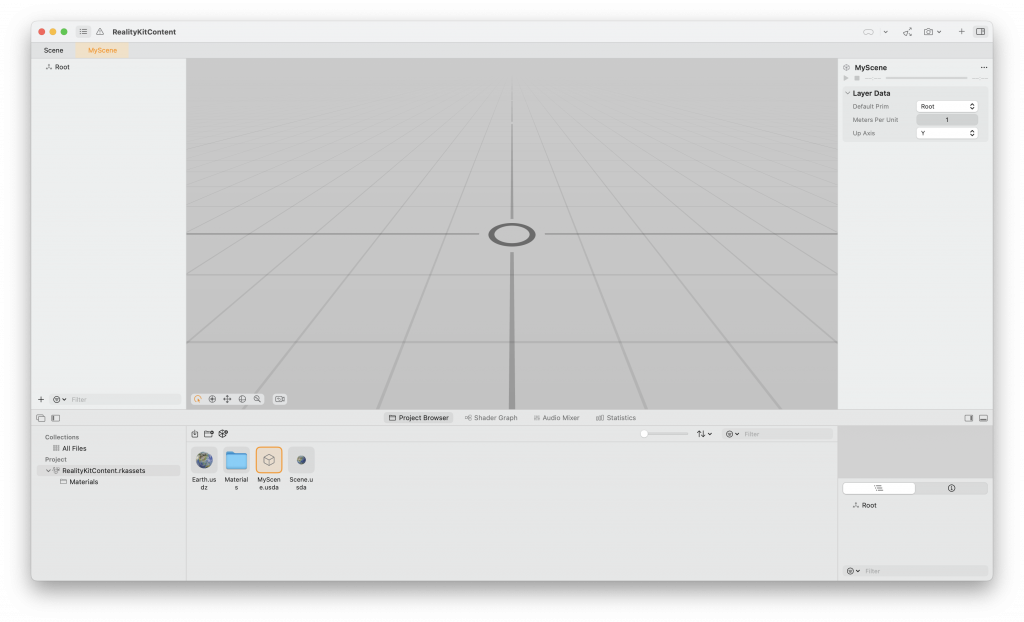Collapse the Layer Data section
Image resolution: width=1024 pixels, height=622 pixels.
coord(848,93)
